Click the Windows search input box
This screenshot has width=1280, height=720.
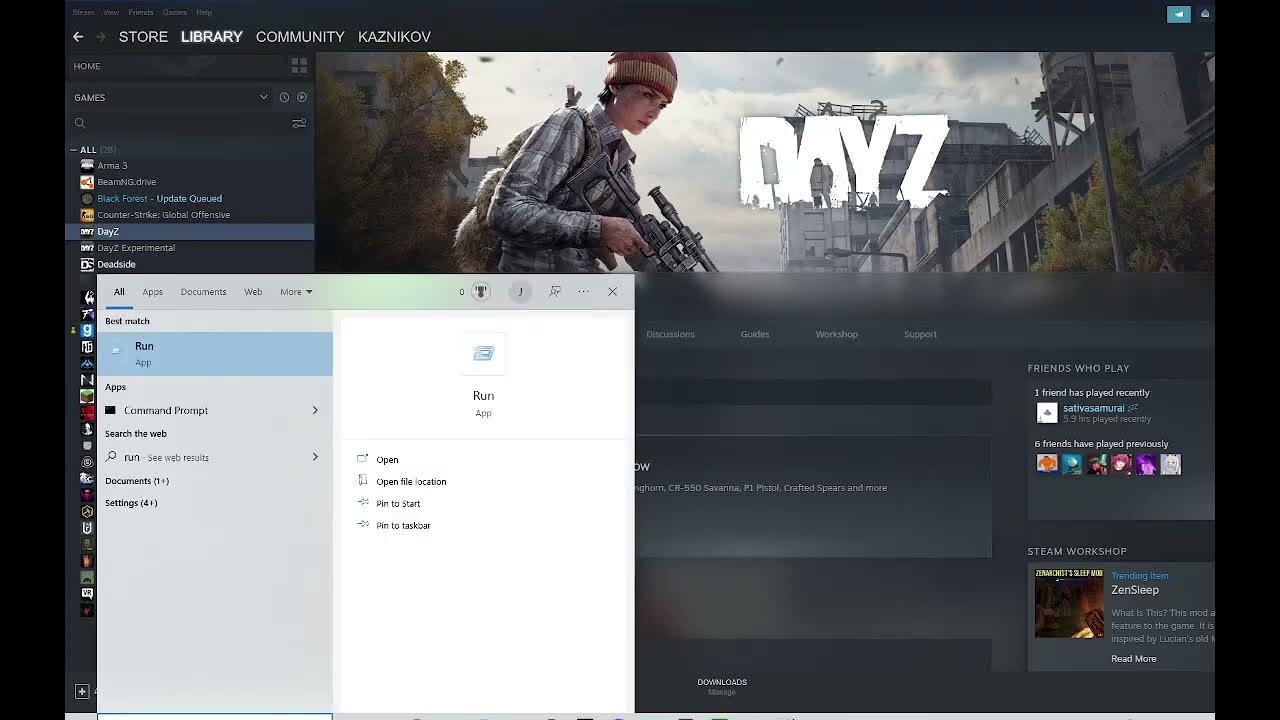point(215,716)
